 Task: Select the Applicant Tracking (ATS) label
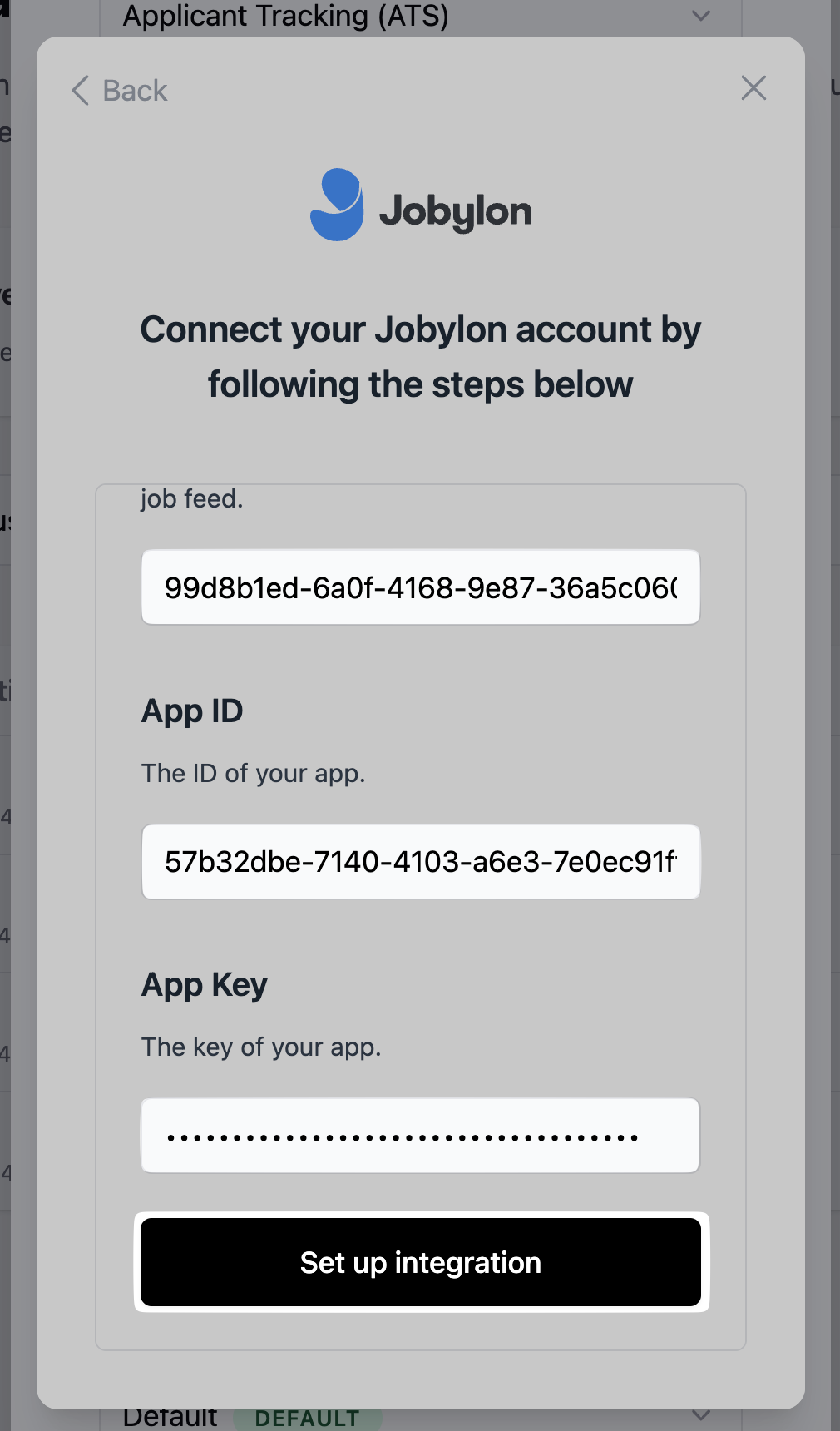click(x=285, y=16)
